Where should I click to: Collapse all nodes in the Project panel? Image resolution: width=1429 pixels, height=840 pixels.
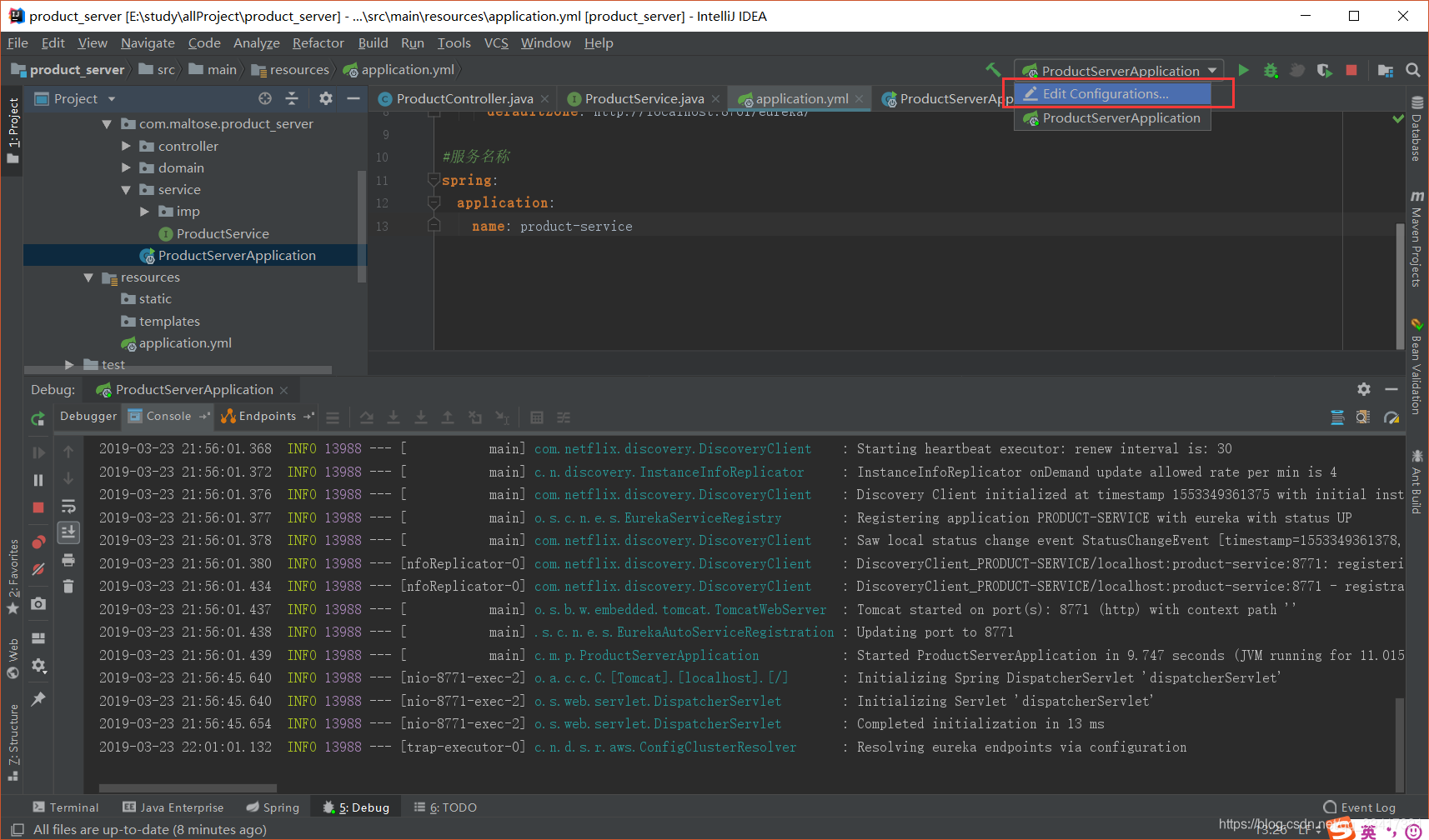[x=292, y=98]
